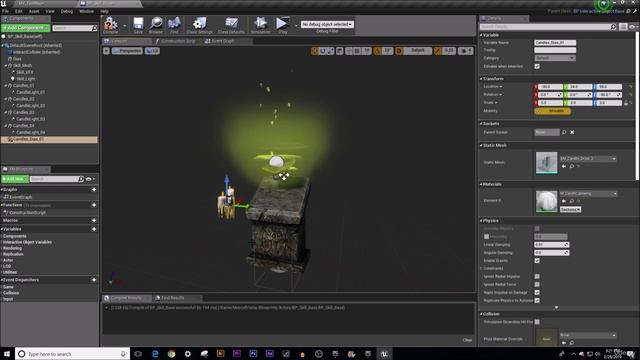Click rotate gizmo mode in viewport toolbar
The width and height of the screenshot is (640, 360).
[322, 51]
